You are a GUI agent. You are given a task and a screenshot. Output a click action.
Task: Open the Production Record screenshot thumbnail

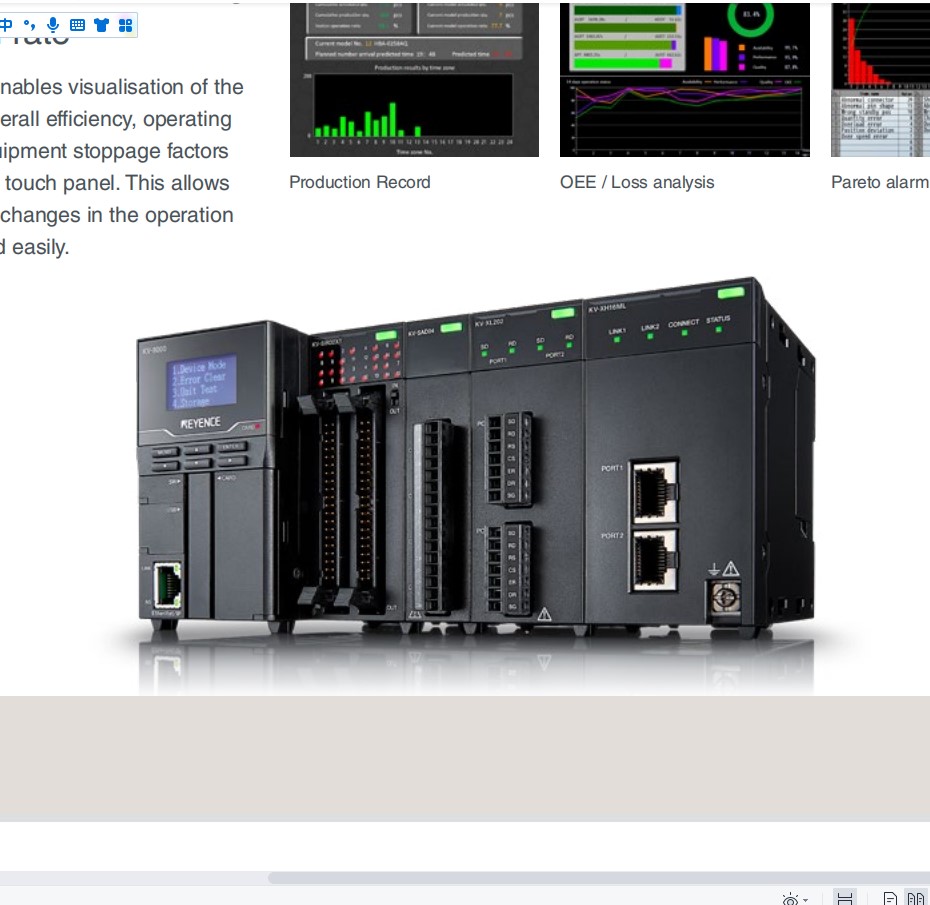pos(414,79)
